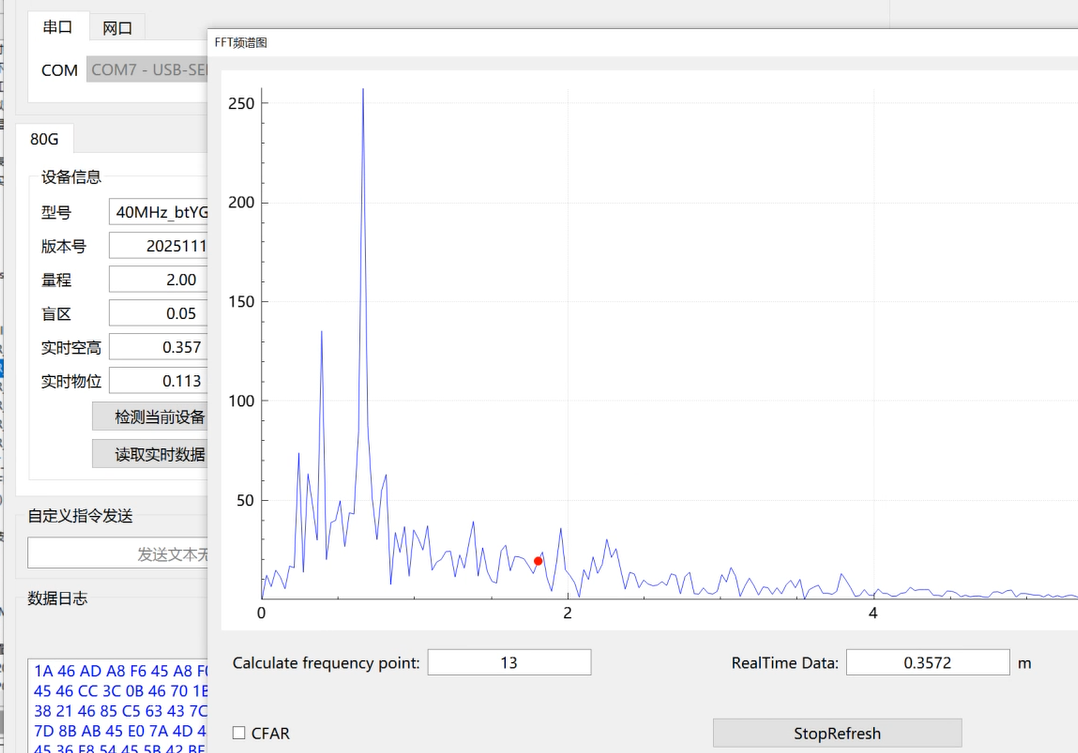Click the 2 x-axis tick label
1078x753 pixels.
(567, 613)
